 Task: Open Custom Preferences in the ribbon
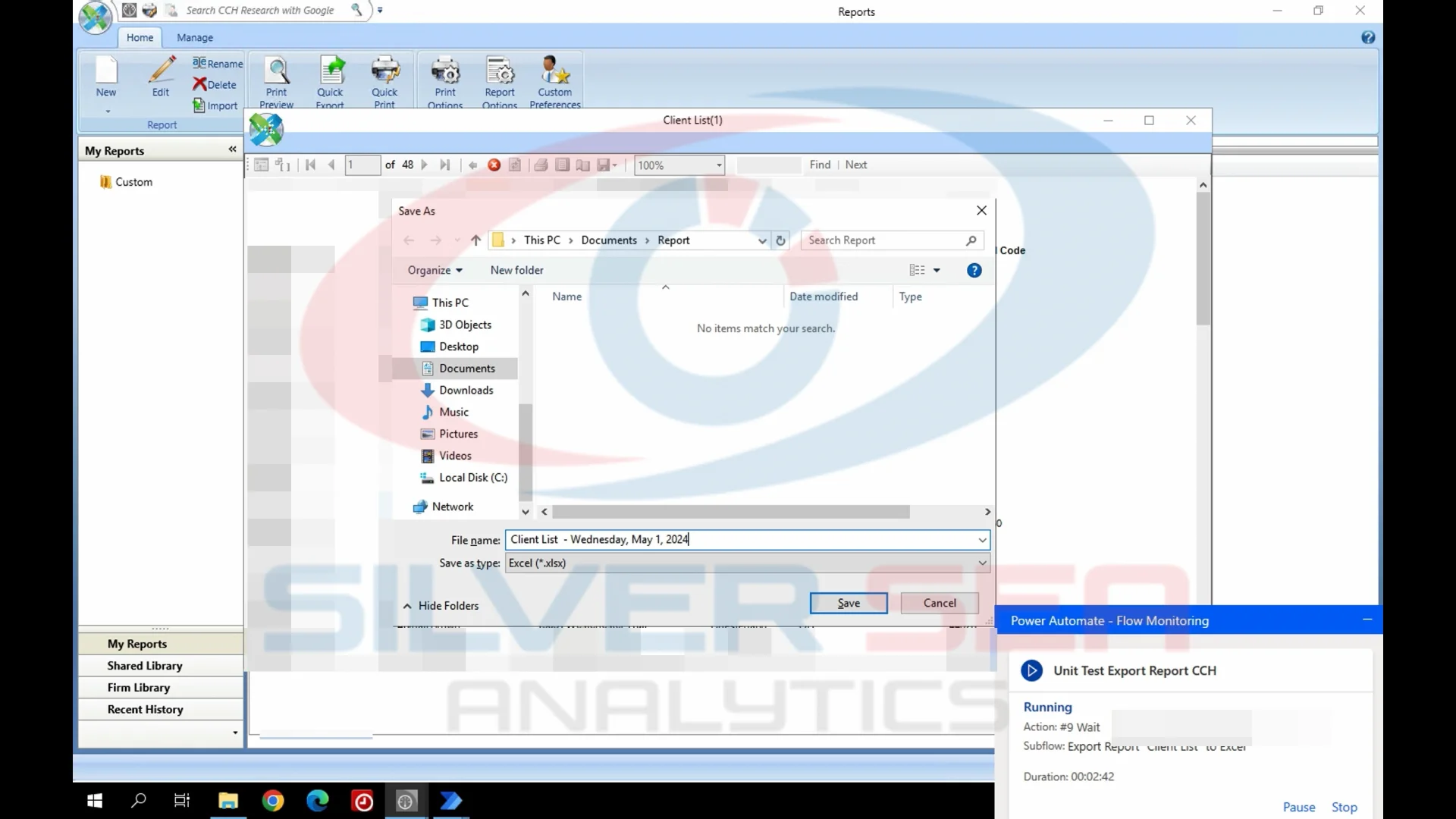555,82
